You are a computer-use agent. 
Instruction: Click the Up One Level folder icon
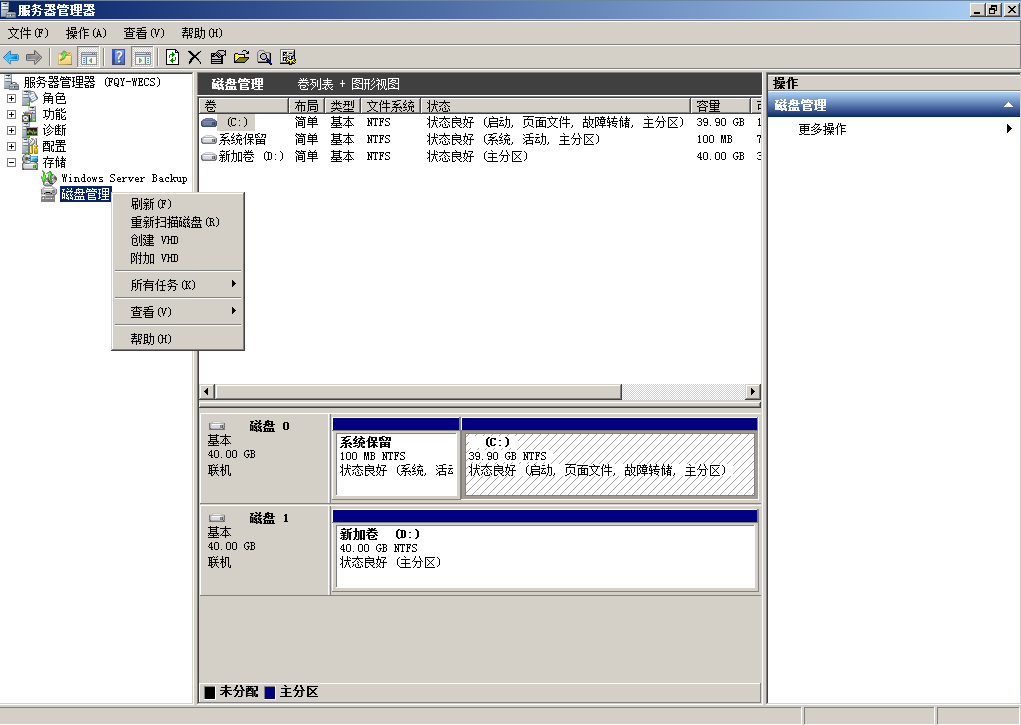click(65, 57)
